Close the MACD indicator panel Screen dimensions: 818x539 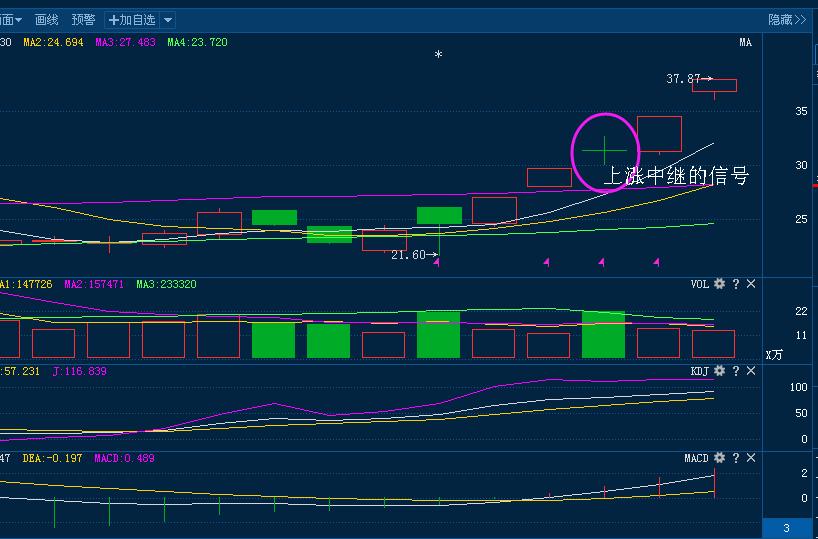tap(751, 458)
